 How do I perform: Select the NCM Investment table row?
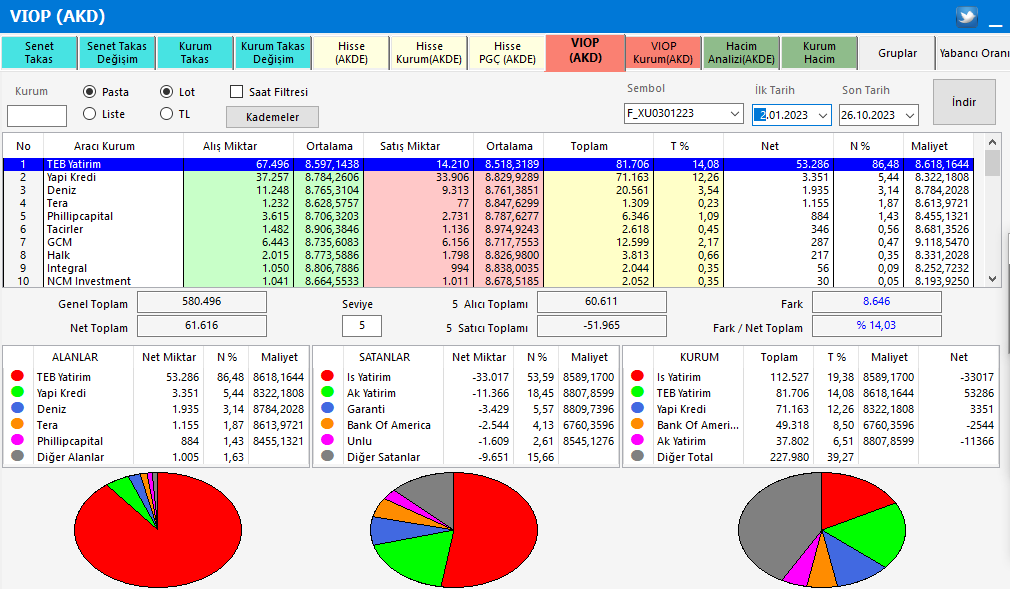coord(488,281)
